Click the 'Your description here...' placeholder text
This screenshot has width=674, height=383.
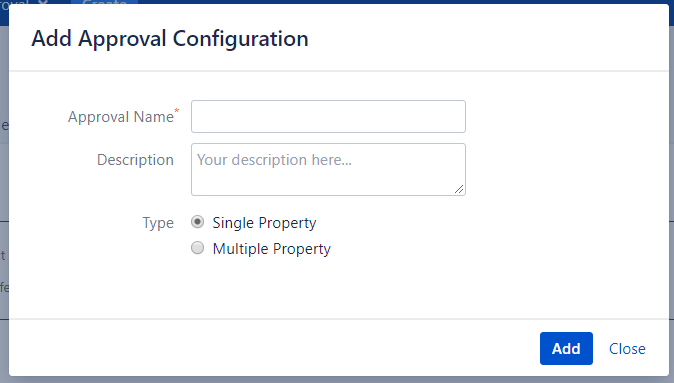click(274, 160)
